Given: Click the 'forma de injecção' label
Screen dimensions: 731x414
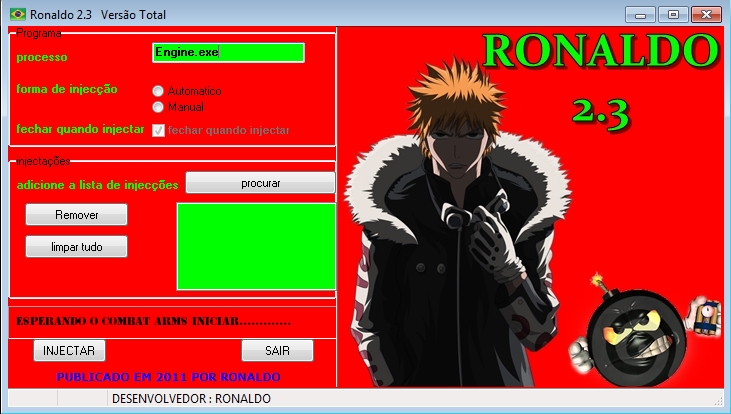Looking at the screenshot, I should pos(67,89).
